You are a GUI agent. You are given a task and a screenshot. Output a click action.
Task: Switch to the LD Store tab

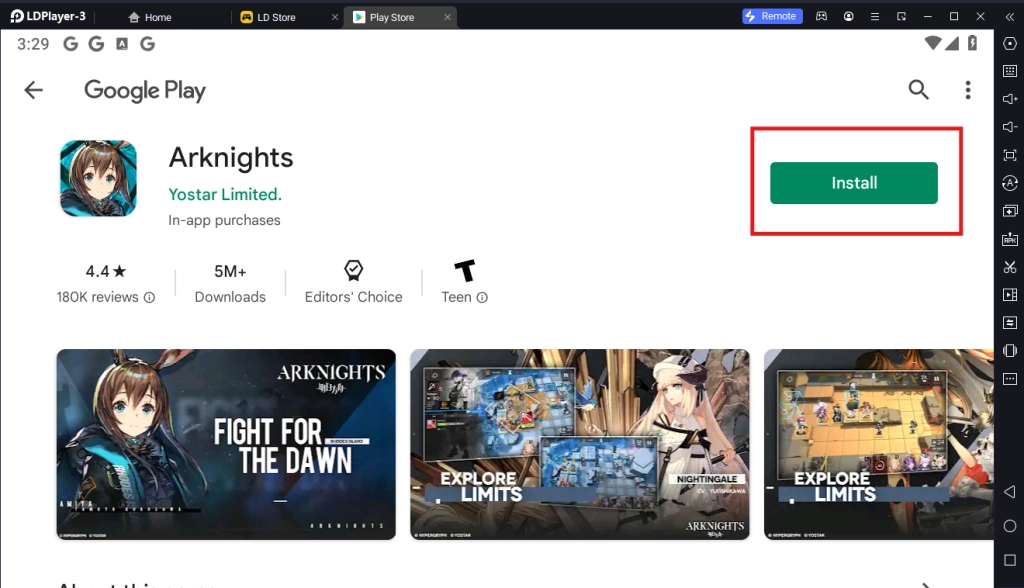click(268, 17)
